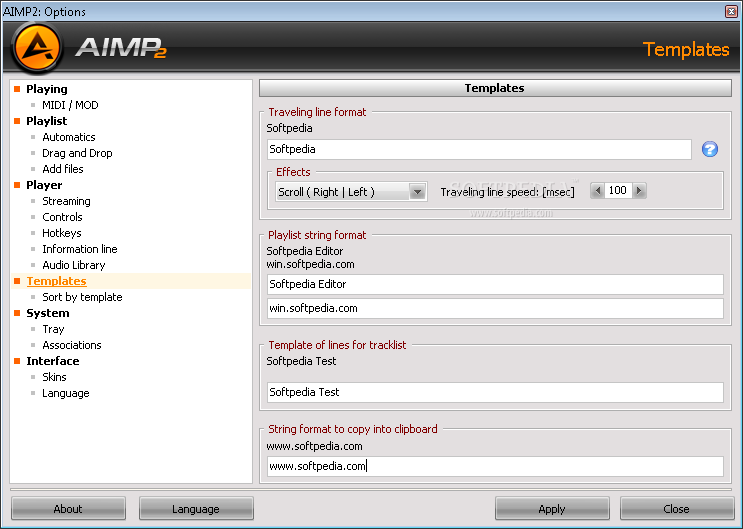
Task: Increase traveling line speed with right arrow
Action: click(x=639, y=191)
